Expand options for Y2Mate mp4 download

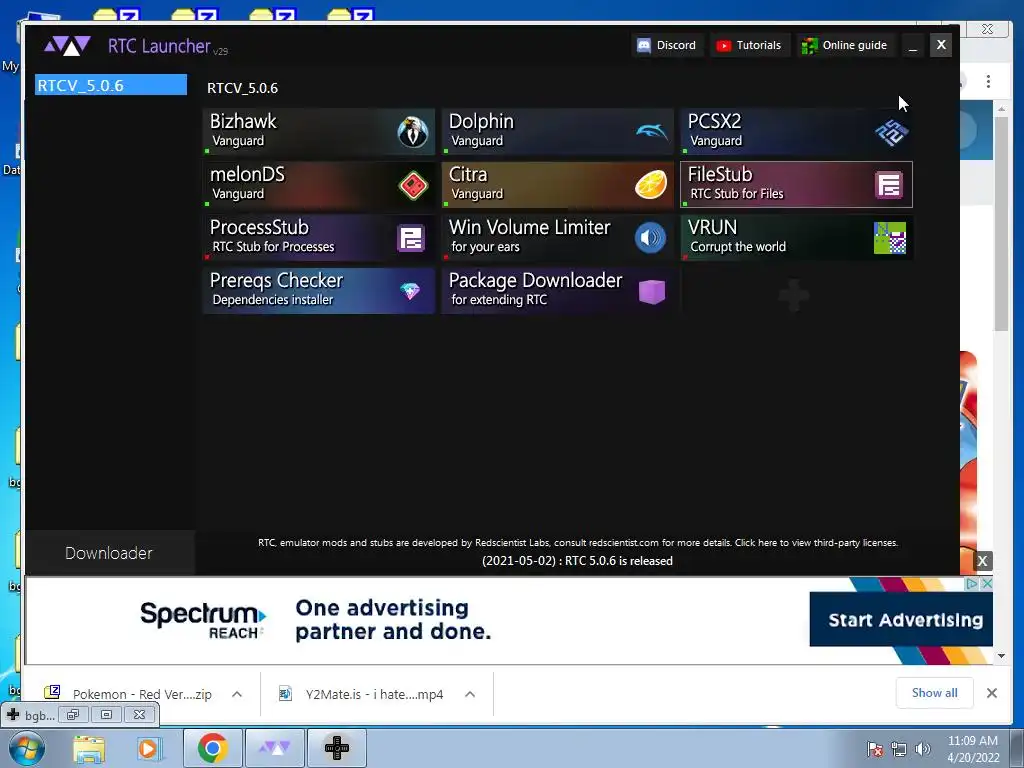point(470,694)
